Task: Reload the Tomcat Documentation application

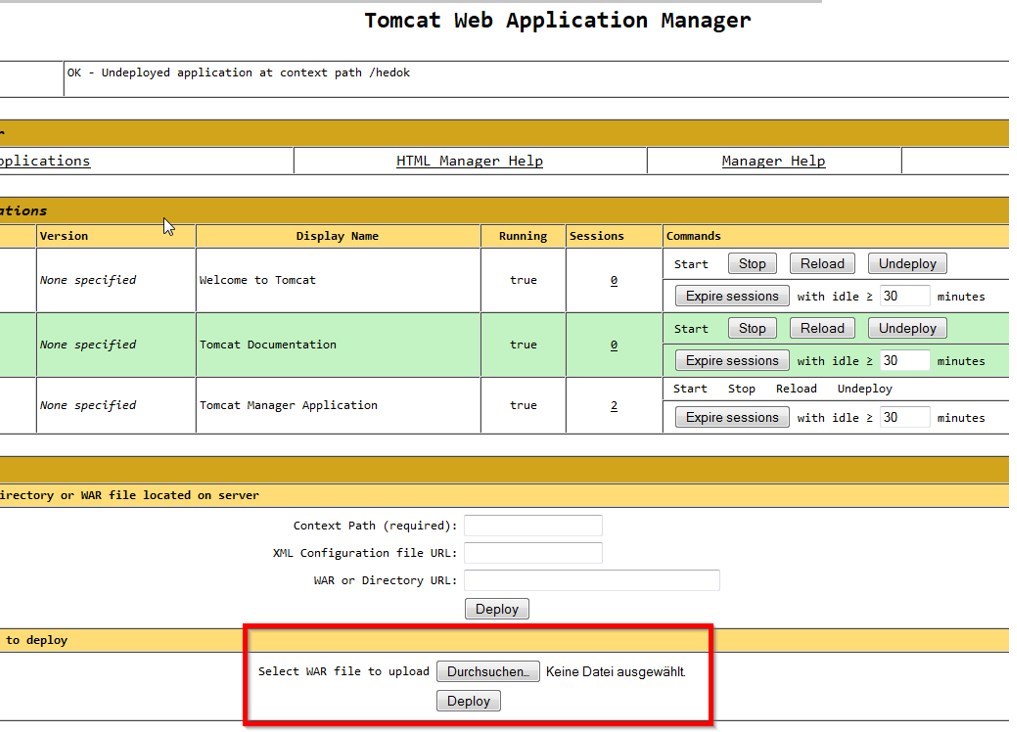Action: [x=822, y=329]
